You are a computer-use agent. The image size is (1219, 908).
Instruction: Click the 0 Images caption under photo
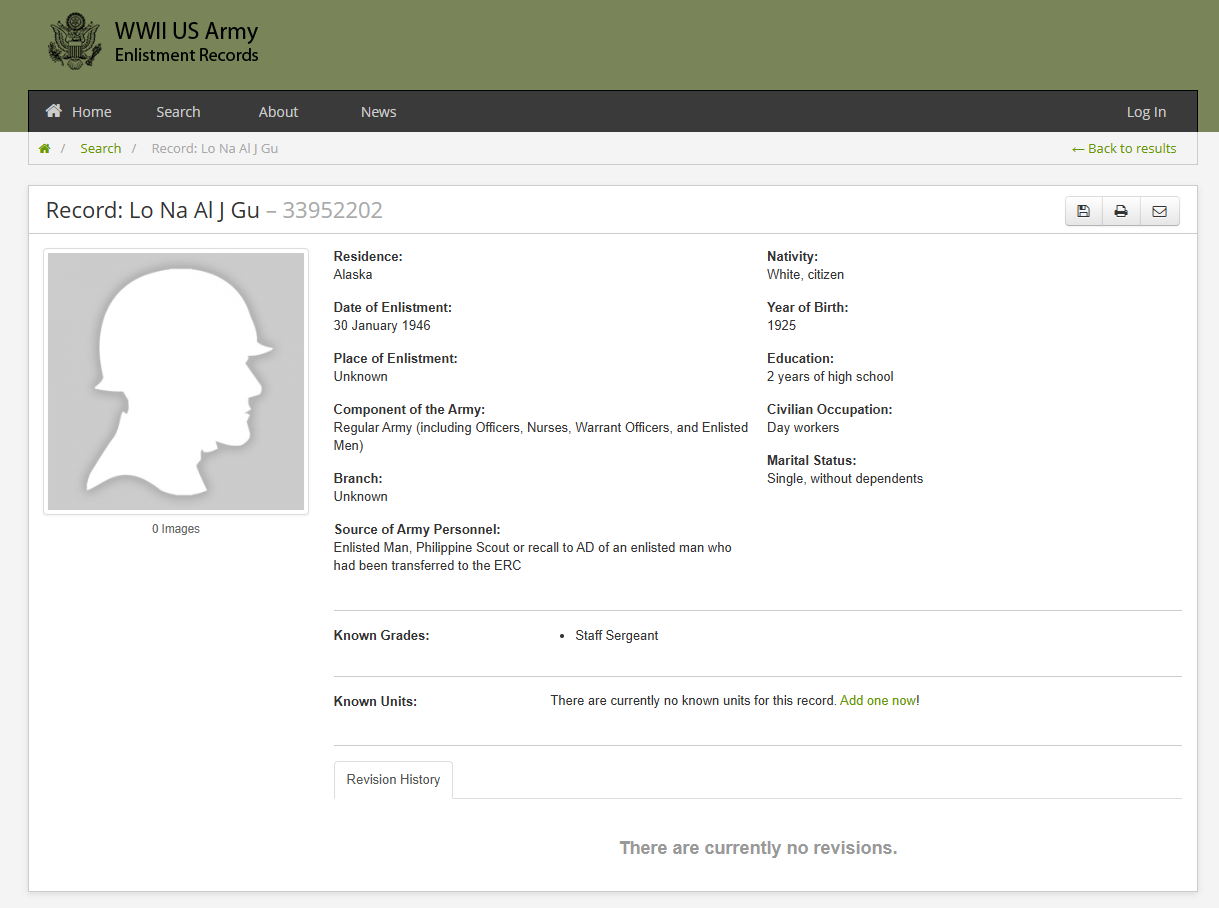[176, 529]
